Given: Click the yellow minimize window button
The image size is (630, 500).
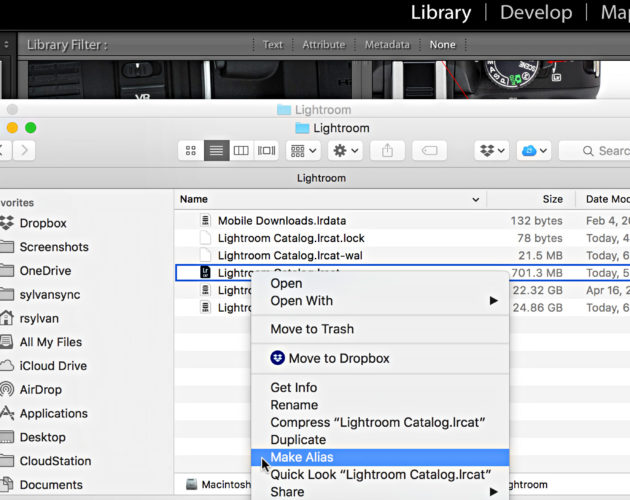Looking at the screenshot, I should (x=12, y=128).
